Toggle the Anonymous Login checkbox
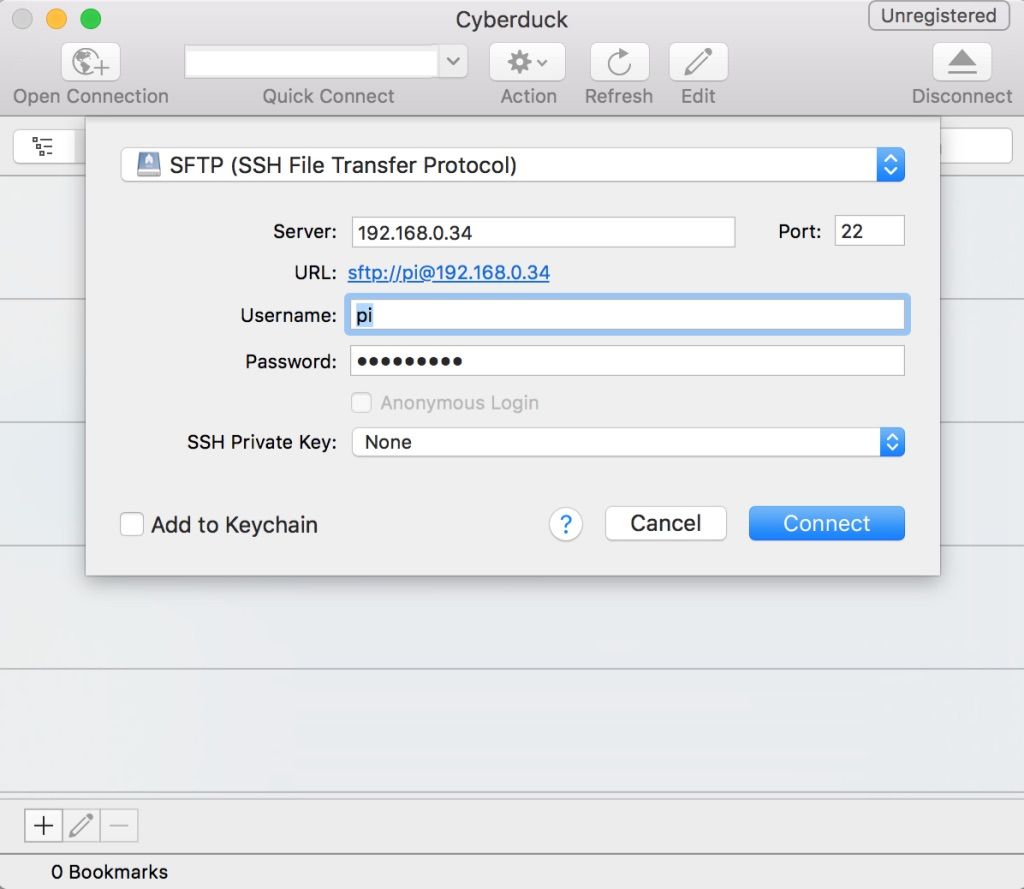 coord(361,402)
